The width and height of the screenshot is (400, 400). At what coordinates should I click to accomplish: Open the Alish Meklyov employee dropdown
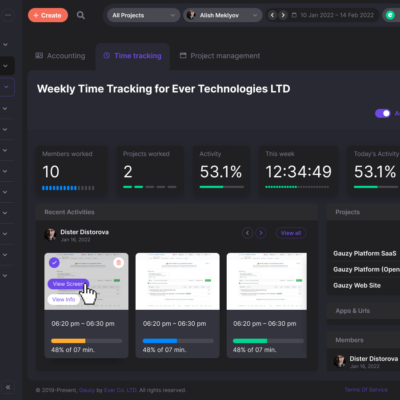pos(223,15)
